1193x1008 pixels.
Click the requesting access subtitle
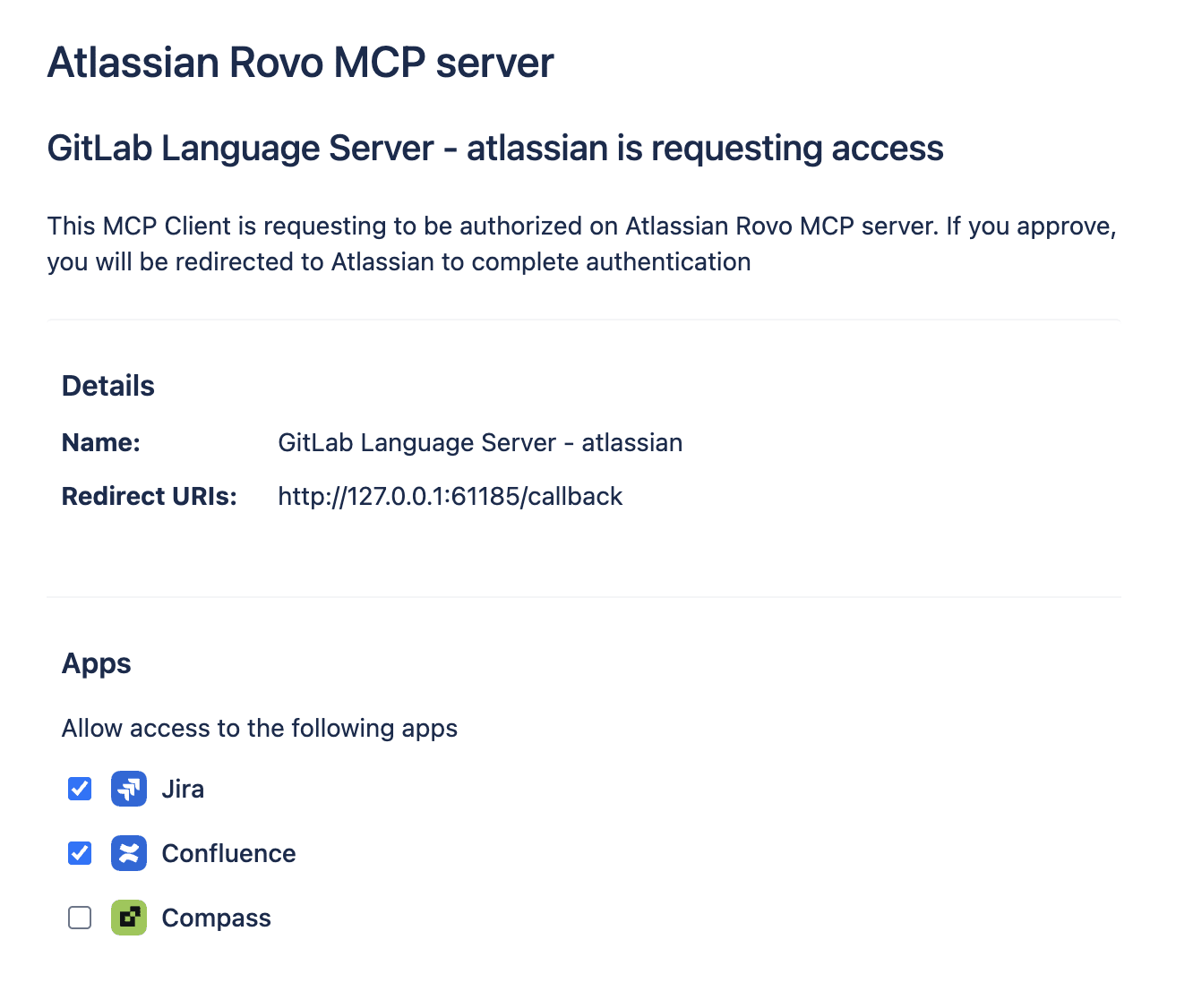[x=495, y=148]
